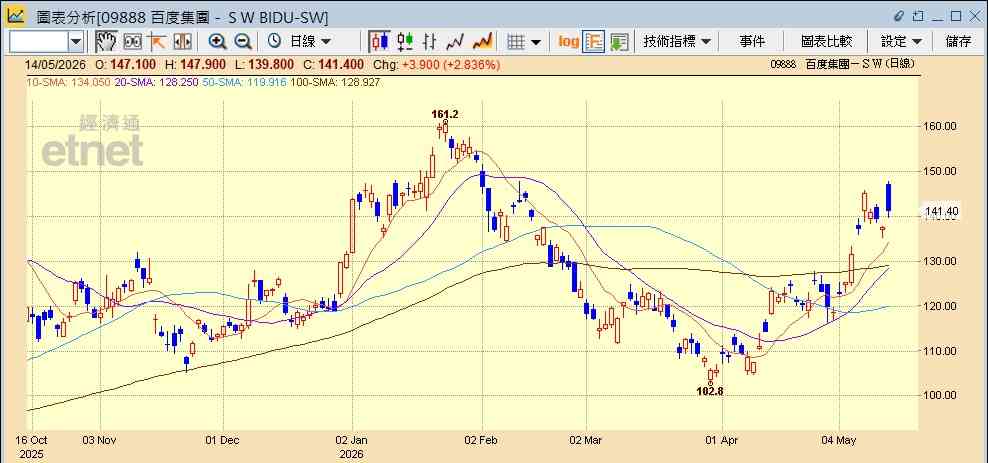The image size is (988, 463).
Task: Click the paperclip pin window icon
Action: [899, 16]
